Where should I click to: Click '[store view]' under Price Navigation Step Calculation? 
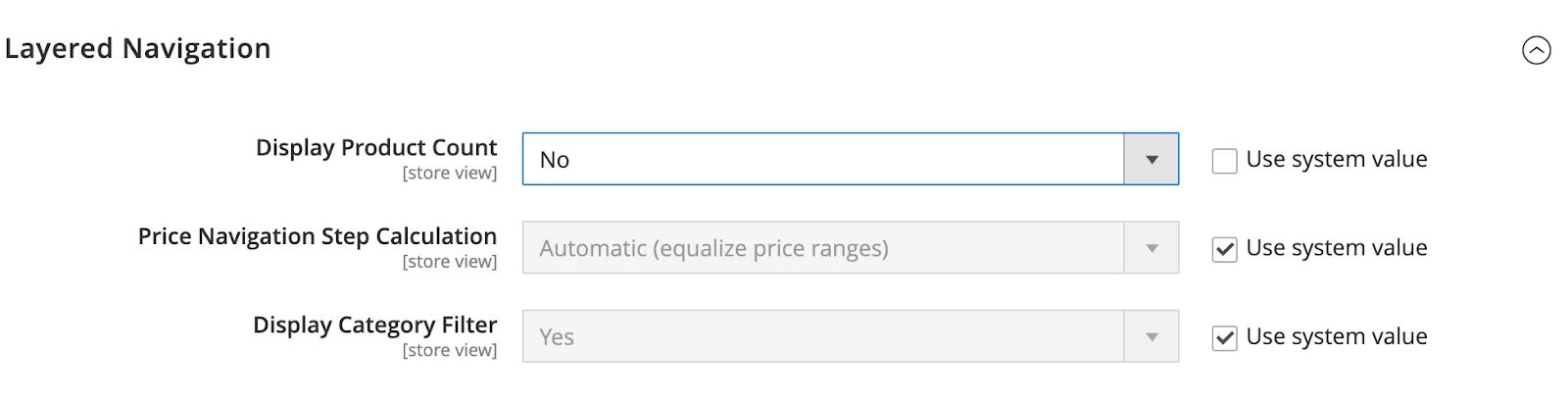coord(450,262)
